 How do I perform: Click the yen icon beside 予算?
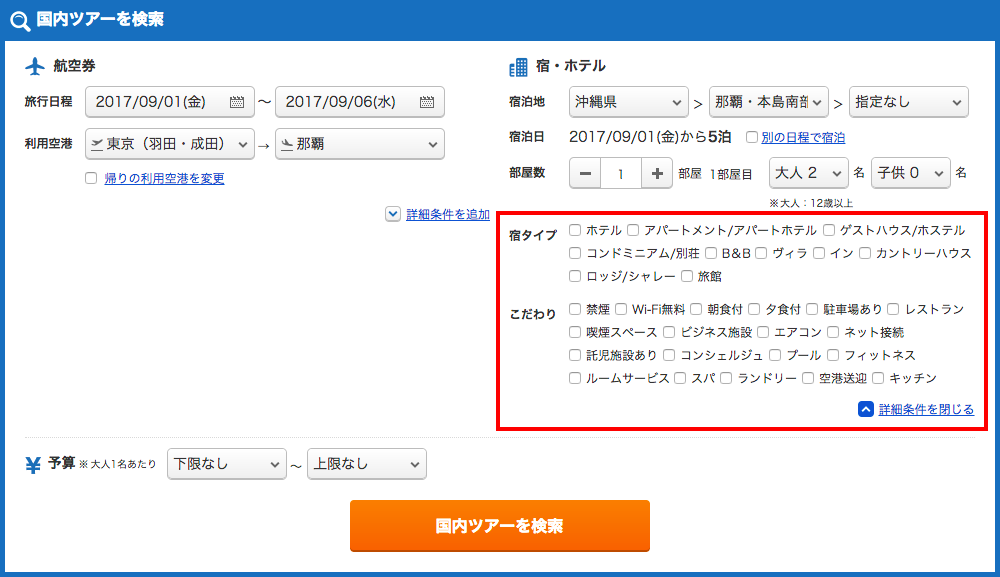point(33,465)
